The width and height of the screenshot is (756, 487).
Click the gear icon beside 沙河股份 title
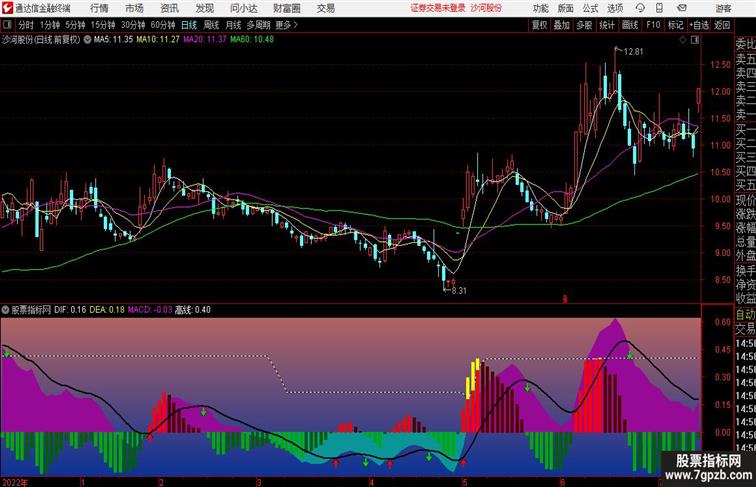pyautogui.click(x=87, y=40)
